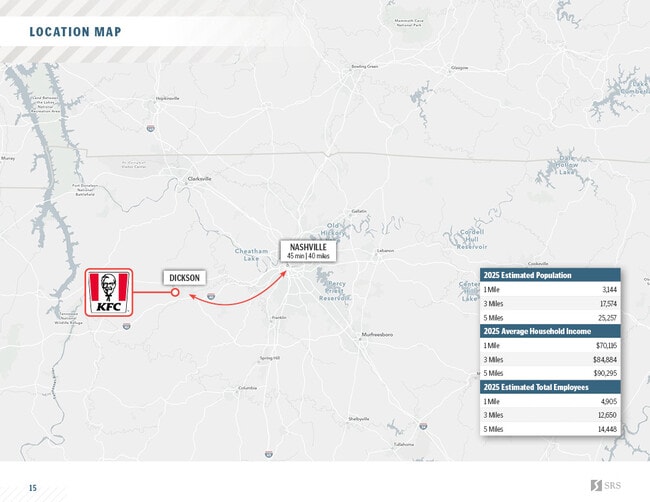Click the Location Map title header
The image size is (650, 502).
point(75,32)
